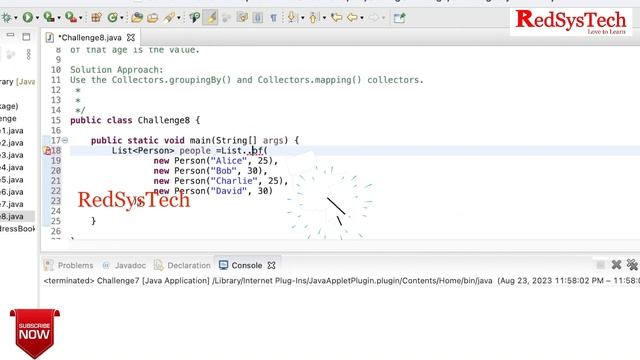The width and height of the screenshot is (640, 360).
Task: Minimize the Package Explorer panel
Action: 11,36
